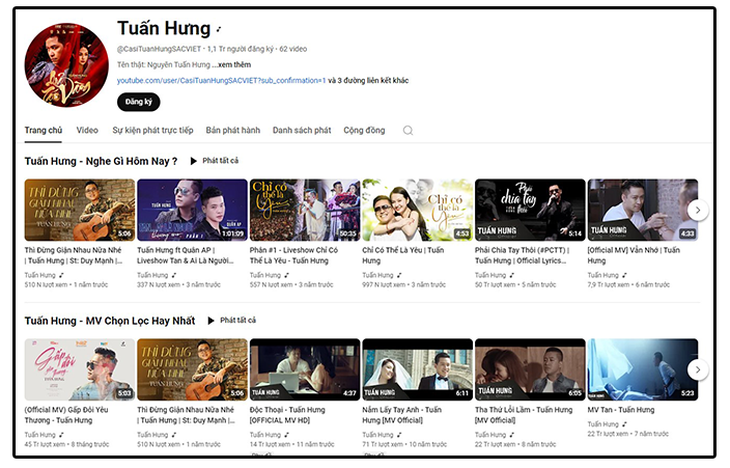The image size is (730, 468).
Task: Open the 4:37 Độc Thoại thumbnail
Action: coord(305,370)
